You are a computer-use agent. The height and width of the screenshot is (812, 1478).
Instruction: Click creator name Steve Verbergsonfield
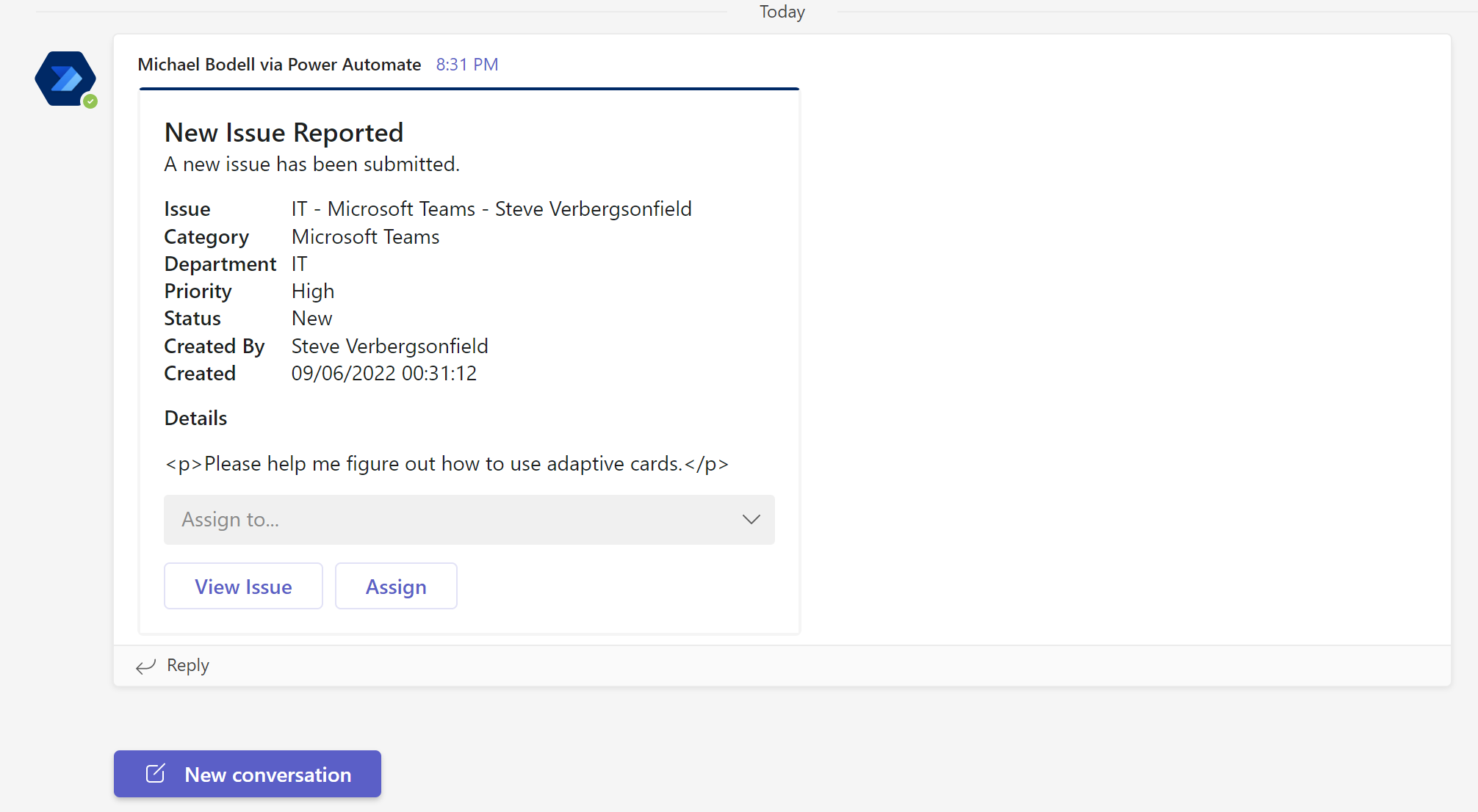click(389, 346)
